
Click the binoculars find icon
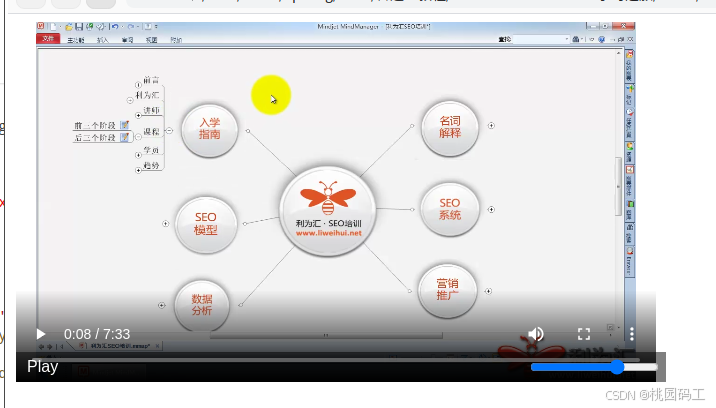click(x=576, y=39)
